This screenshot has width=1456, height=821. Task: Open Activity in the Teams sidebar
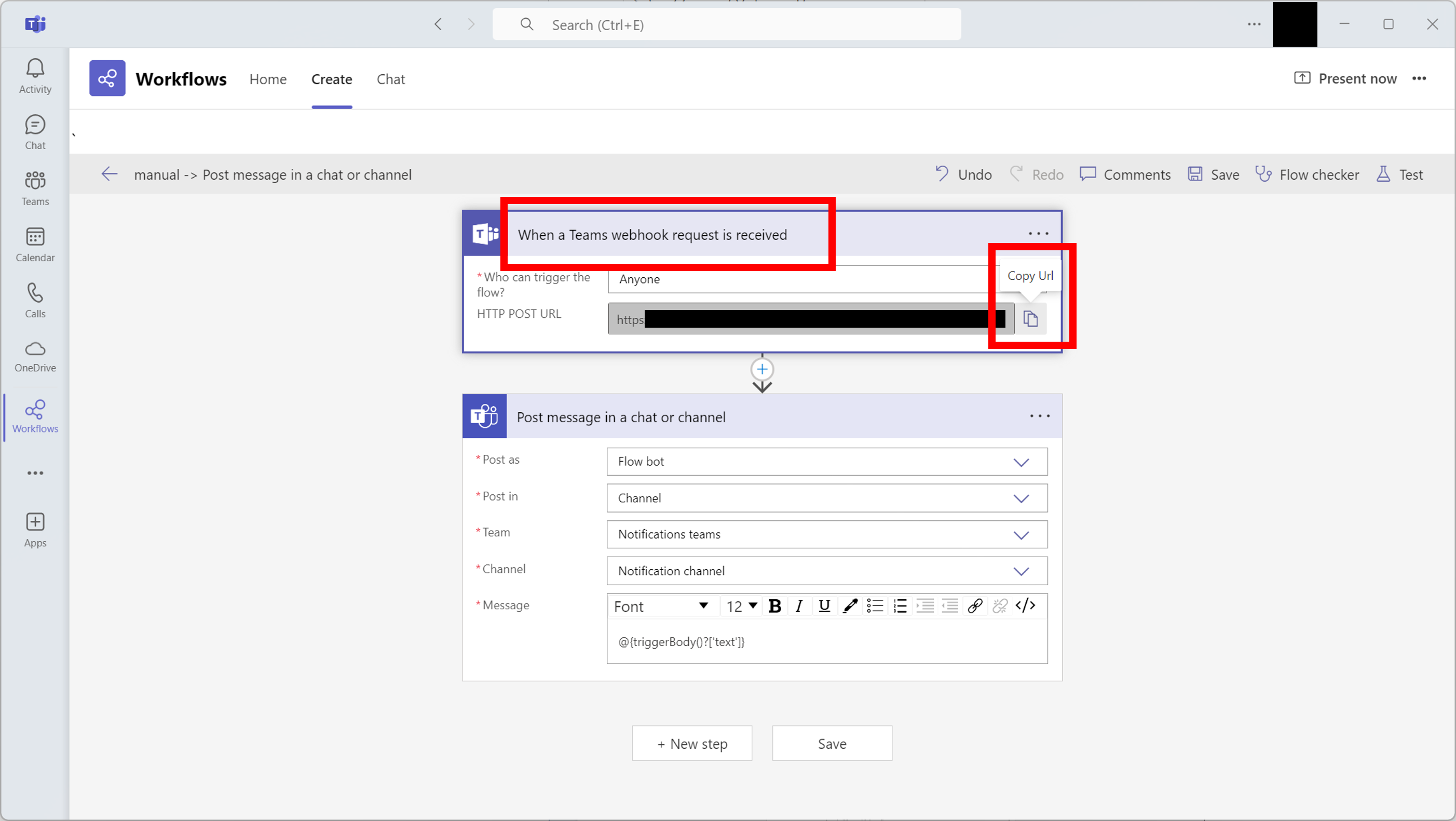pyautogui.click(x=35, y=76)
